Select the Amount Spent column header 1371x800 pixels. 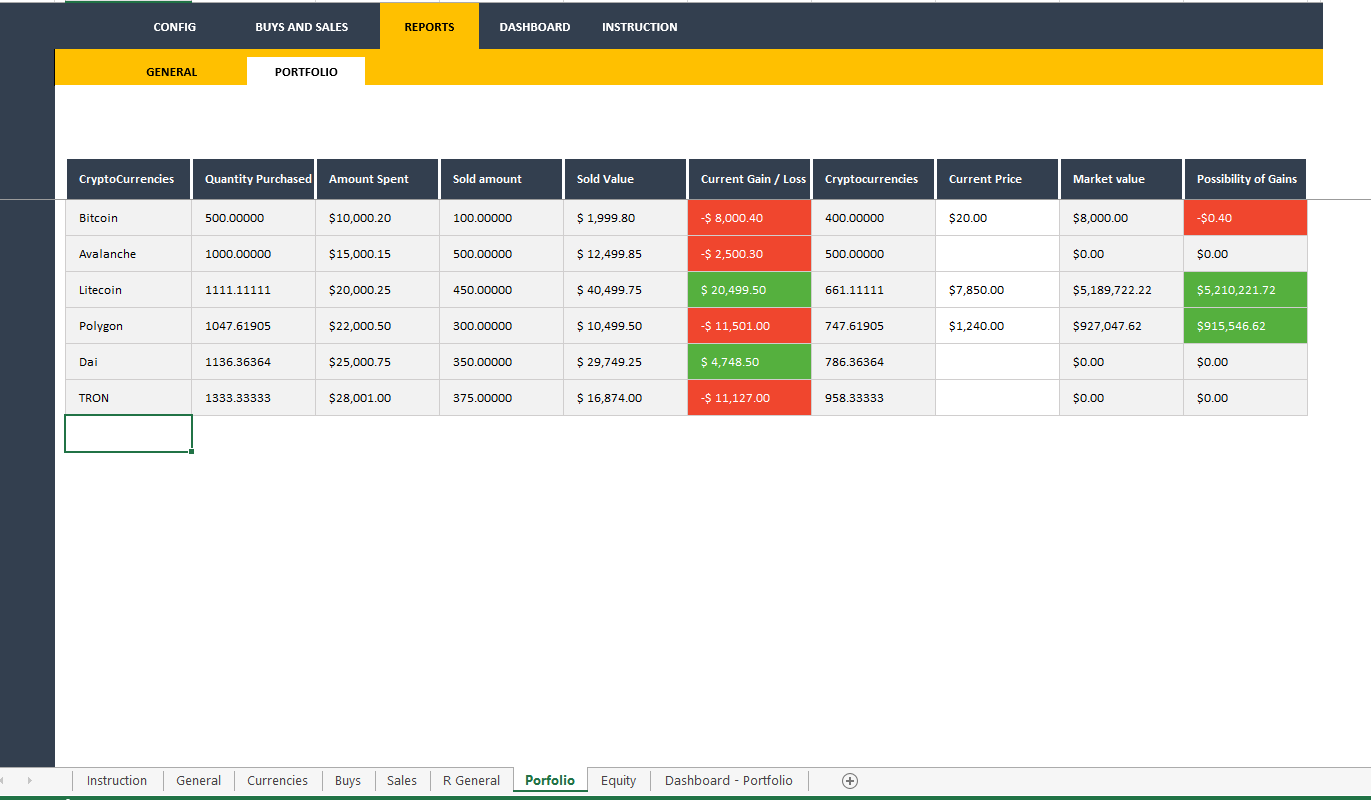377,179
